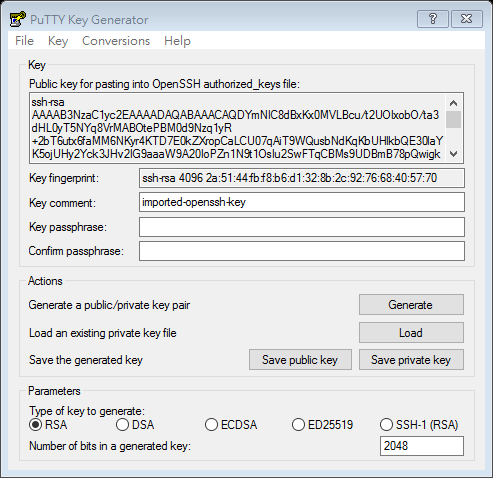Click the 'Key passphrase:' label
Viewport: 493px width, 478px height.
tap(68, 227)
